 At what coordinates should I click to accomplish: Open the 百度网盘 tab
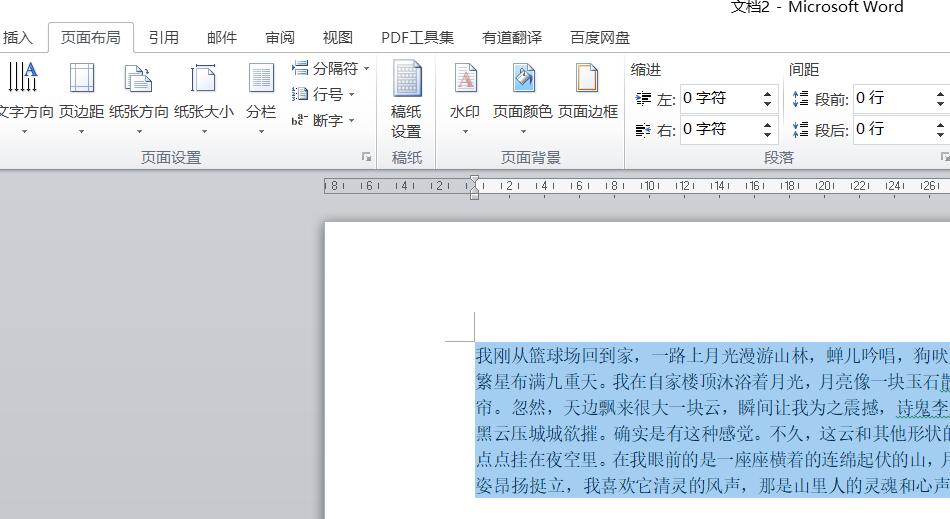pos(600,37)
